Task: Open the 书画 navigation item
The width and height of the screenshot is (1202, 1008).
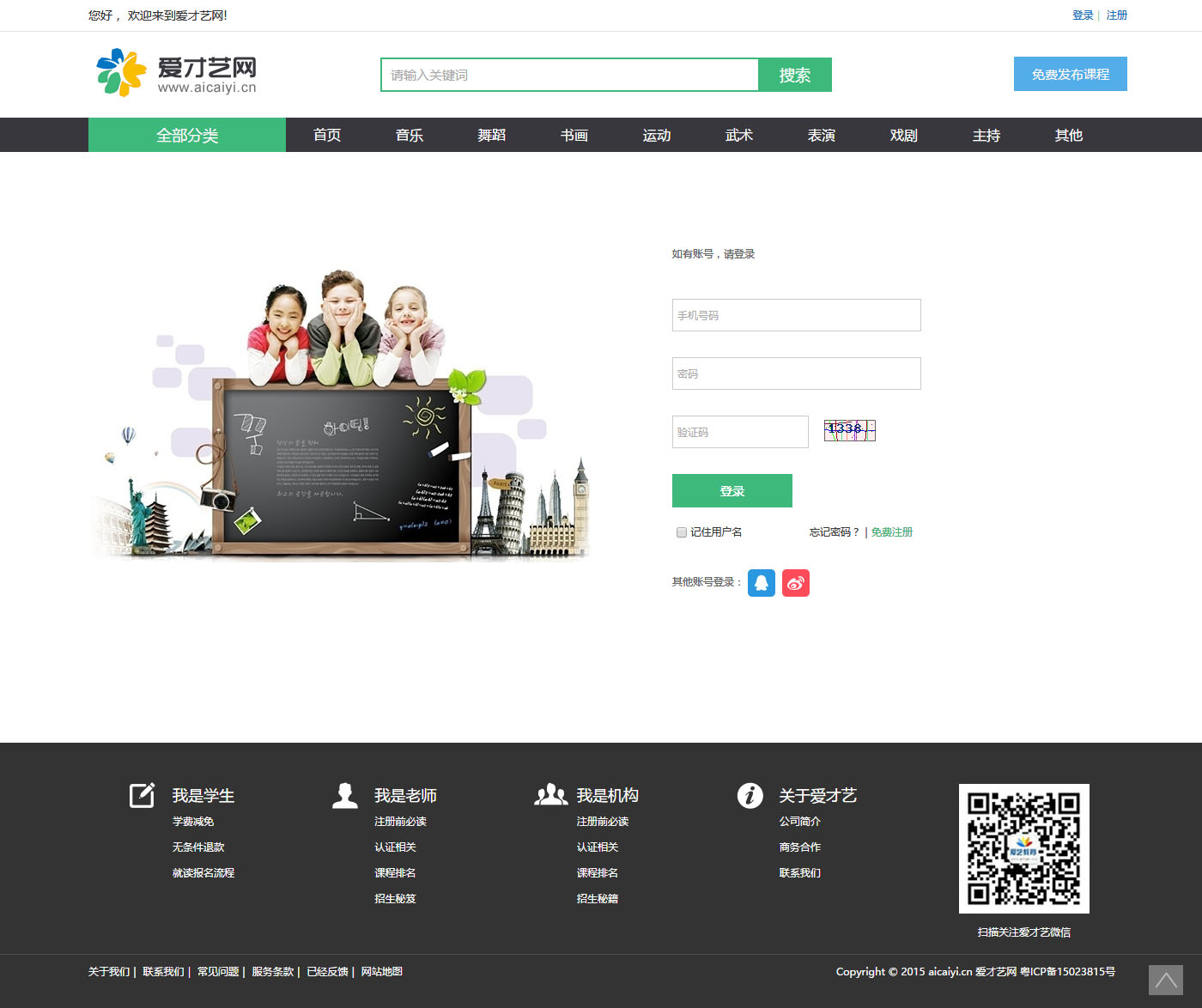Action: 574,135
